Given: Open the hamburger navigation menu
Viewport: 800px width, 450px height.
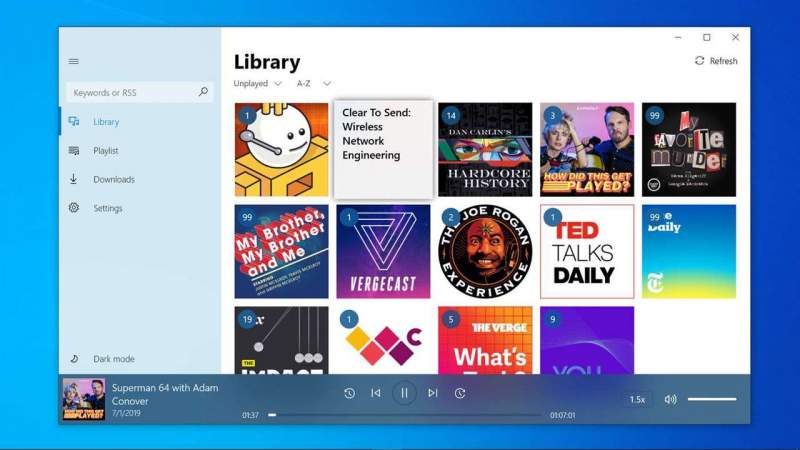Looking at the screenshot, I should click(73, 61).
